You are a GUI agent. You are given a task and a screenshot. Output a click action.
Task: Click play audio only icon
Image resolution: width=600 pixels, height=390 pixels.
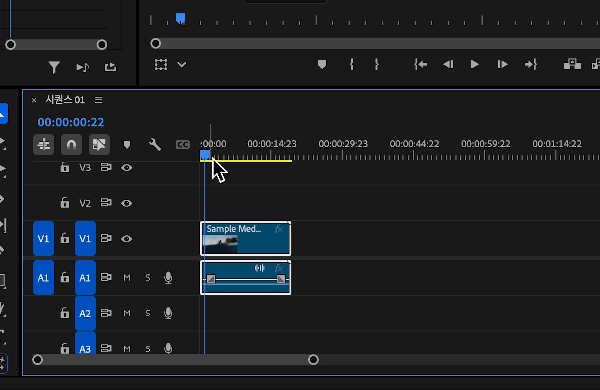tap(82, 67)
